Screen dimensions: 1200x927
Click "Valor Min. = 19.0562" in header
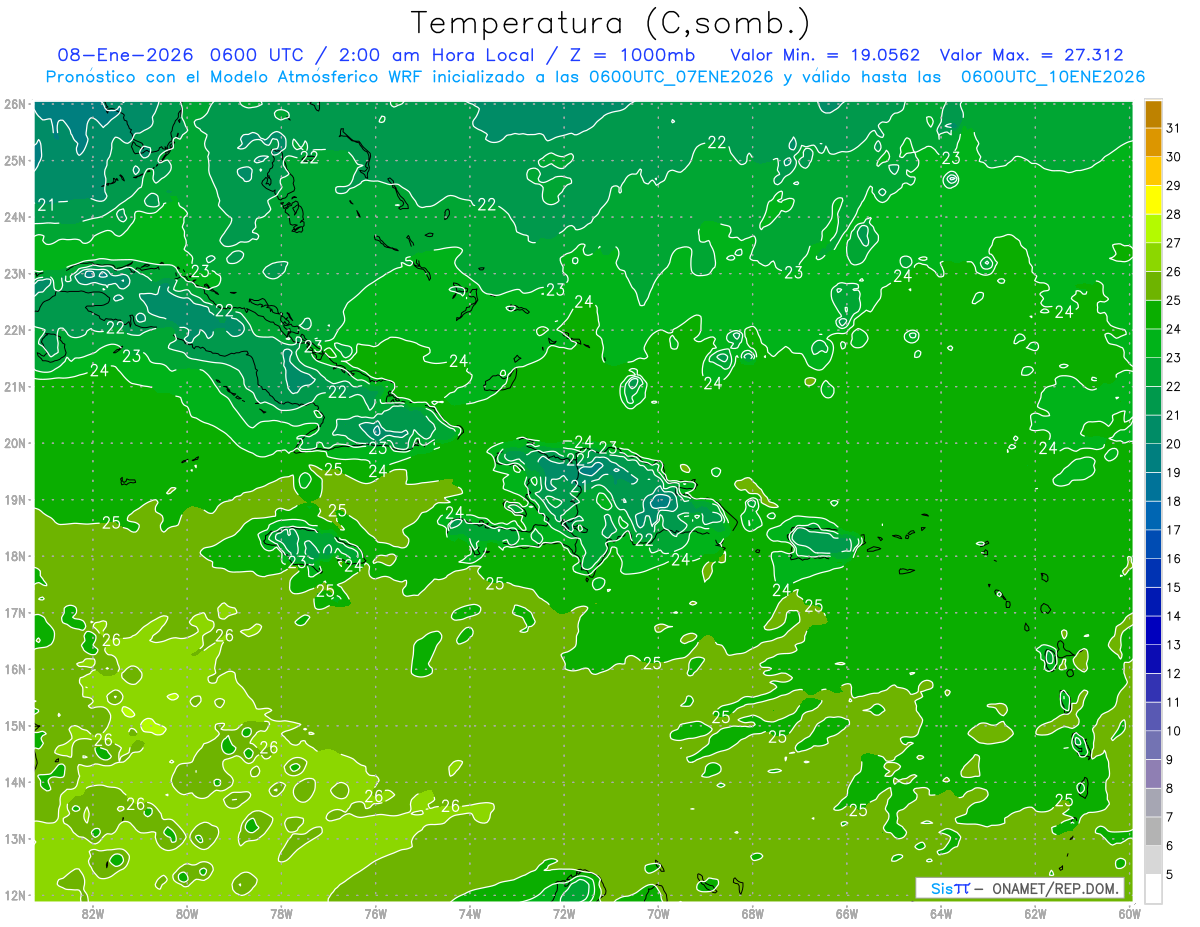(x=825, y=55)
